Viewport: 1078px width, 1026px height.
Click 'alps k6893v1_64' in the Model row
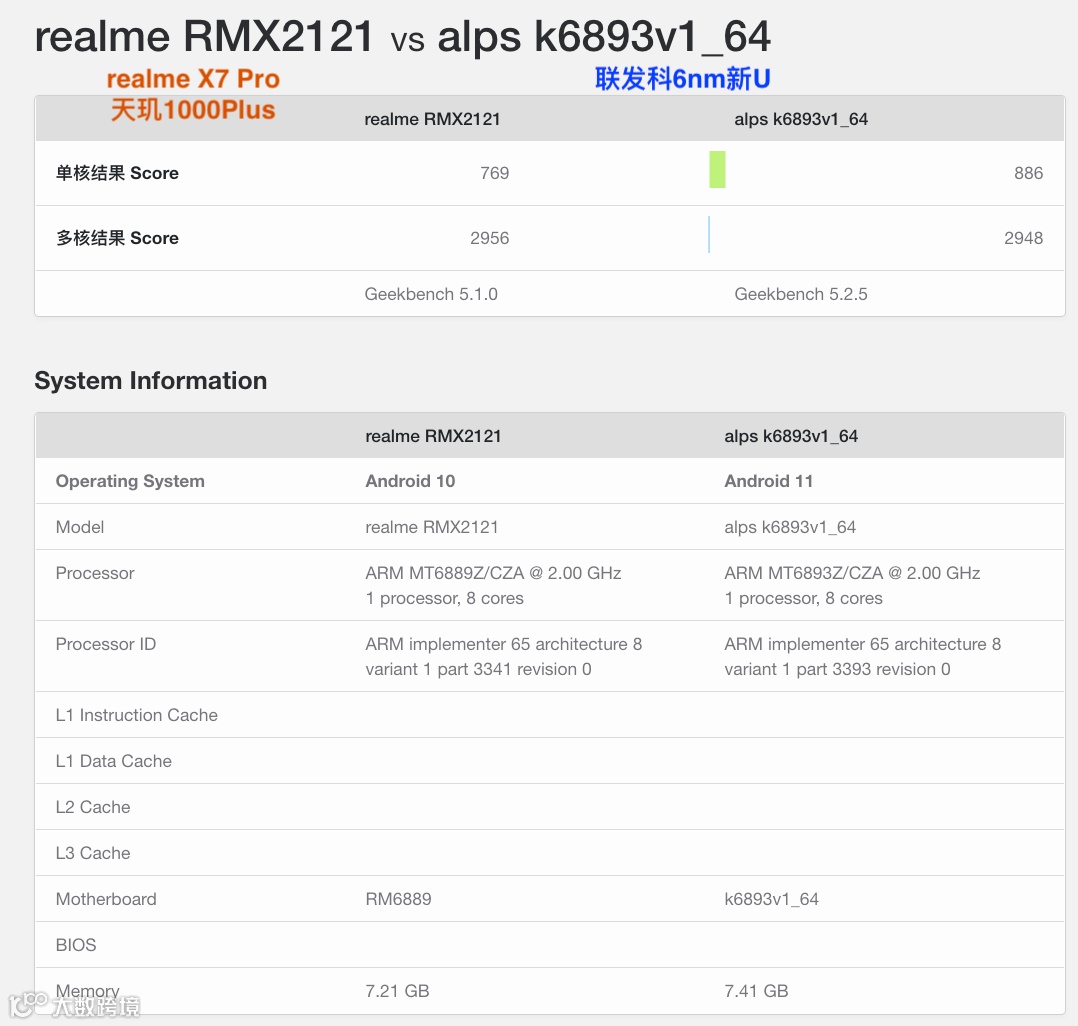pyautogui.click(x=790, y=527)
